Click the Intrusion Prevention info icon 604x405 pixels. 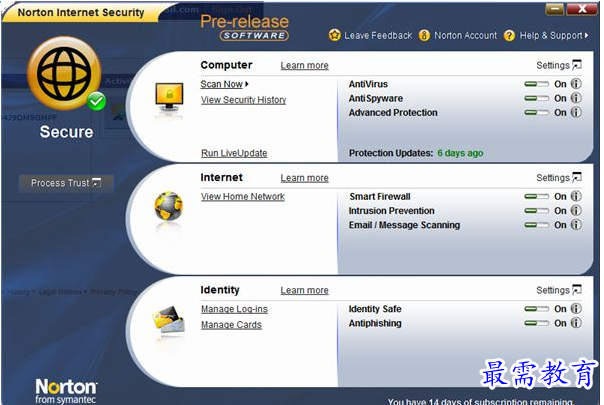pyautogui.click(x=576, y=210)
